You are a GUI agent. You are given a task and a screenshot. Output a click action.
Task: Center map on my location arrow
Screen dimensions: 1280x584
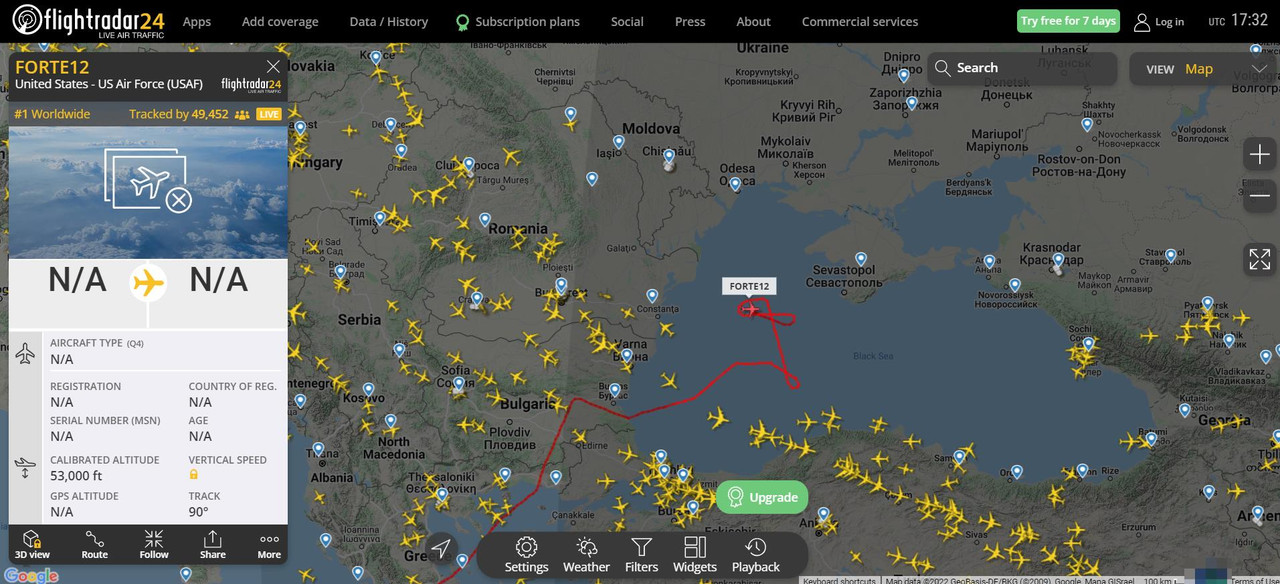pos(441,548)
